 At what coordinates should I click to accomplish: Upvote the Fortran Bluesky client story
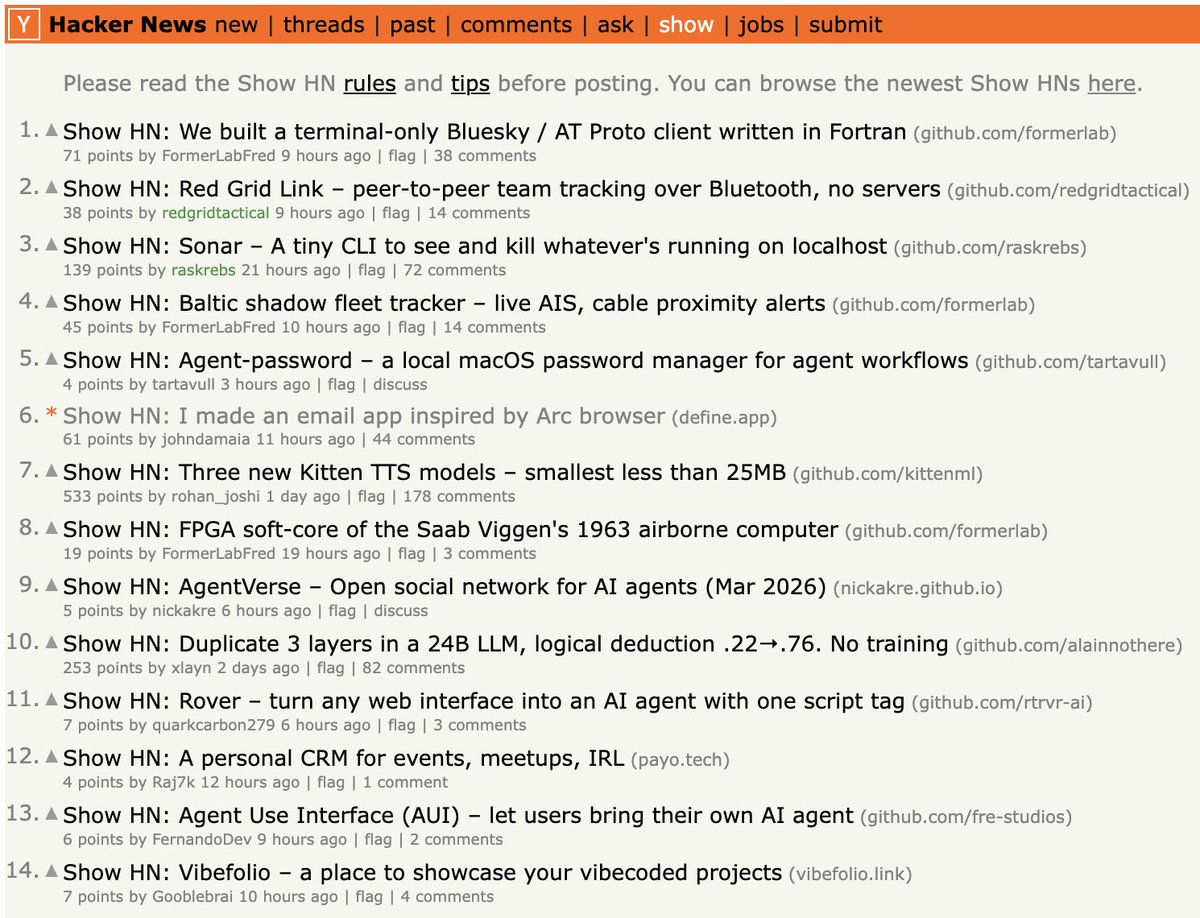point(52,130)
